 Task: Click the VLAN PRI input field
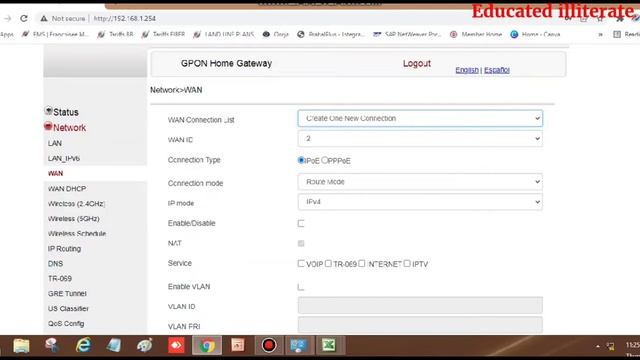420,325
